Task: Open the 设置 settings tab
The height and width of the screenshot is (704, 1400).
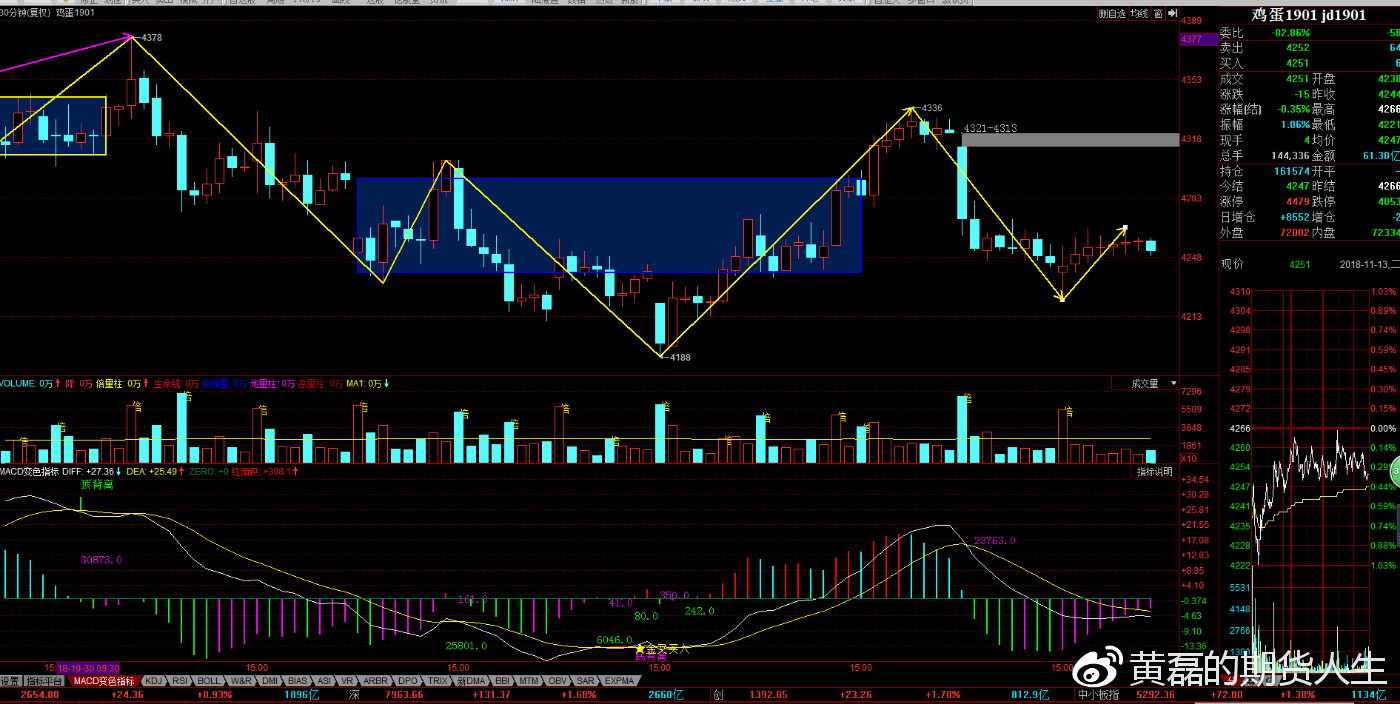Action: point(10,681)
